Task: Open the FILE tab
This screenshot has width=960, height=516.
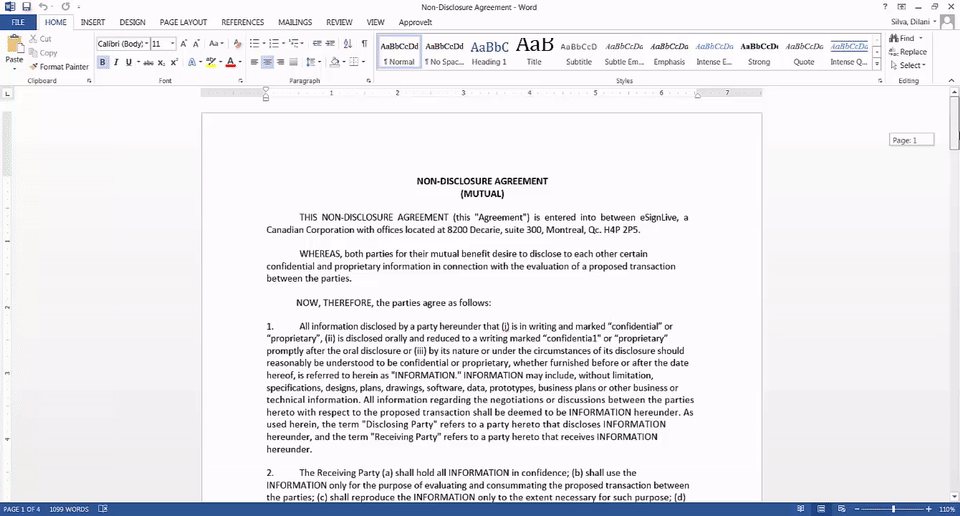Action: click(18, 22)
